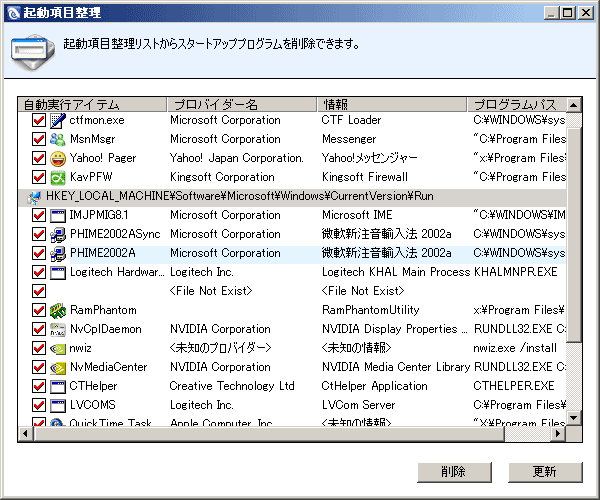The width and height of the screenshot is (600, 500).
Task: Click the Logitech Hardware window icon
Action: click(58, 272)
